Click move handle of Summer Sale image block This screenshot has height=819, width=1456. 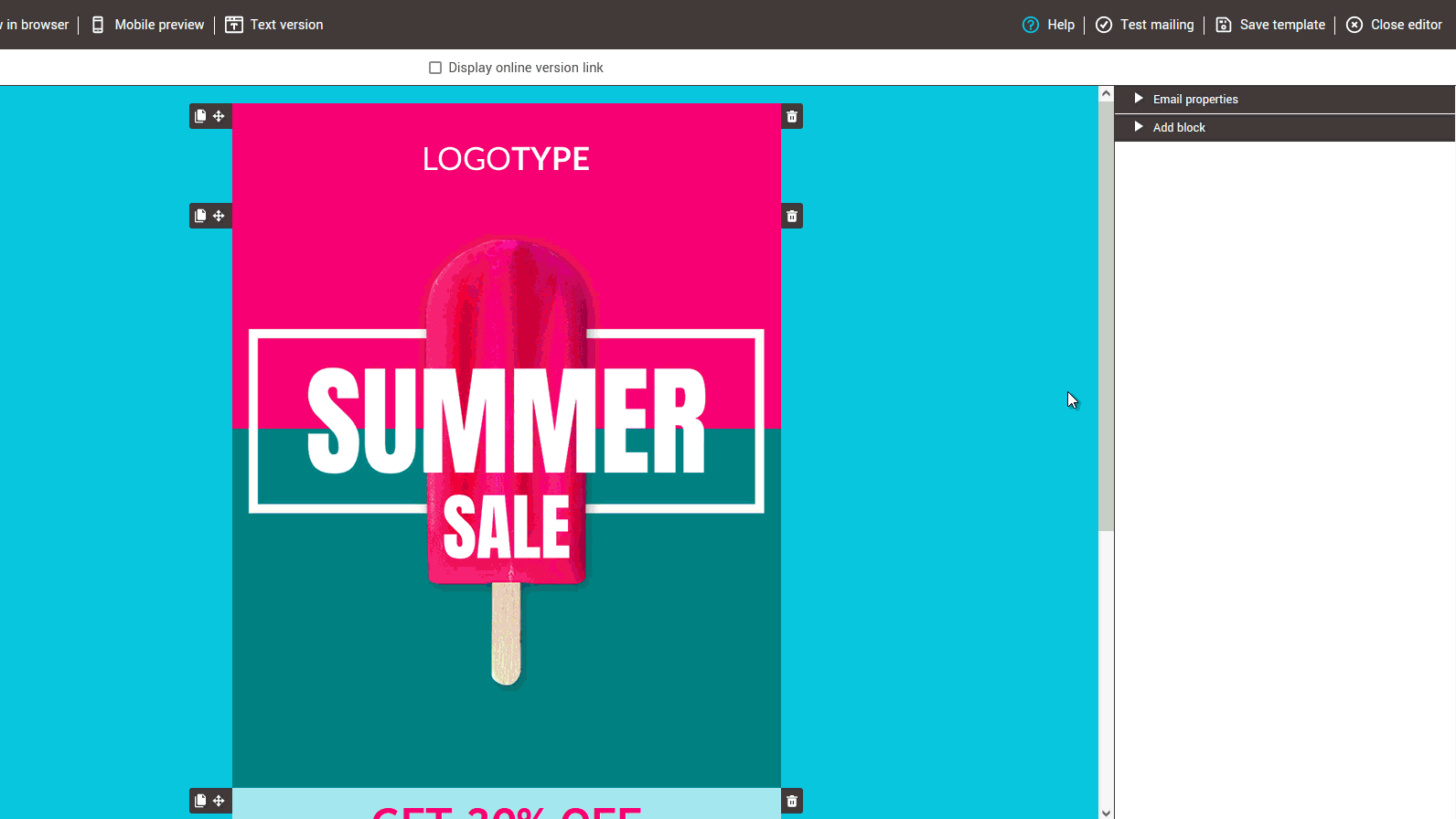[219, 216]
